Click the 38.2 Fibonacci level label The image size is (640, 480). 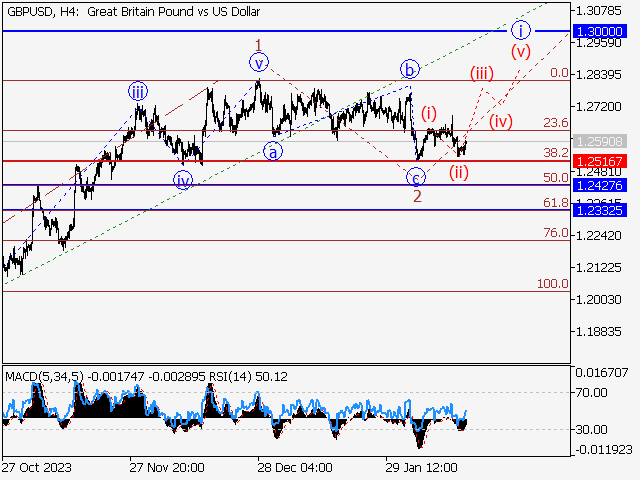coord(556,153)
